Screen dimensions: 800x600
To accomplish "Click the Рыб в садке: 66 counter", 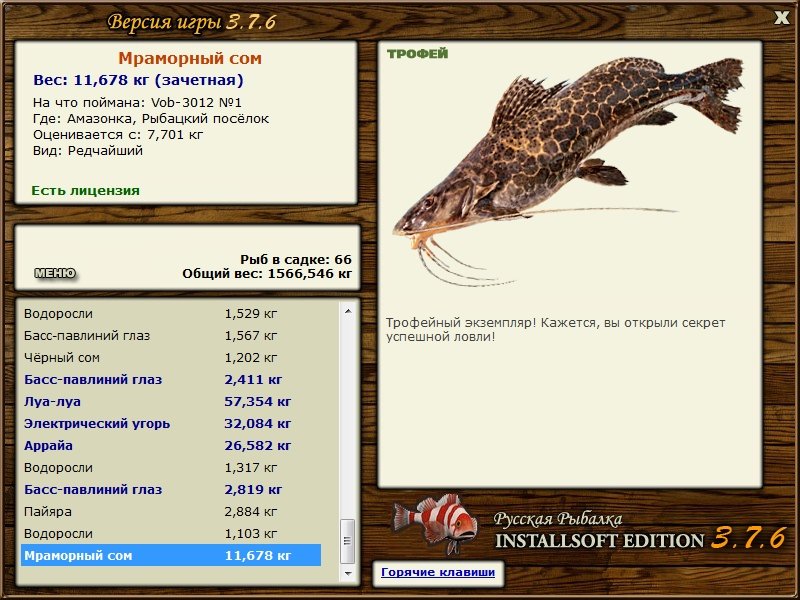I will (x=296, y=260).
